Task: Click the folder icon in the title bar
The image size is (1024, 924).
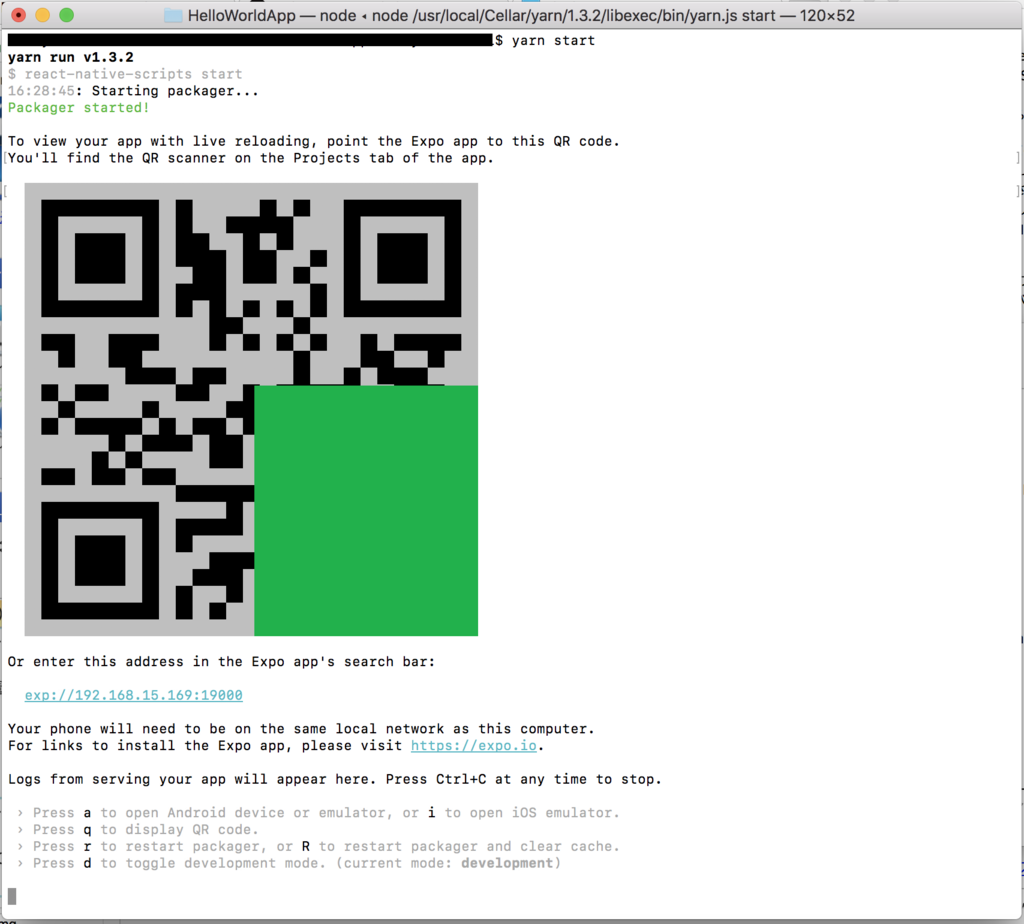Action: point(173,16)
